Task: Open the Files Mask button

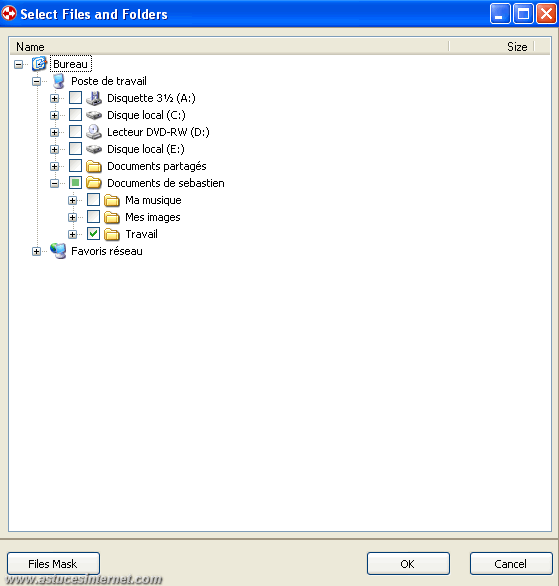Action: point(53,564)
